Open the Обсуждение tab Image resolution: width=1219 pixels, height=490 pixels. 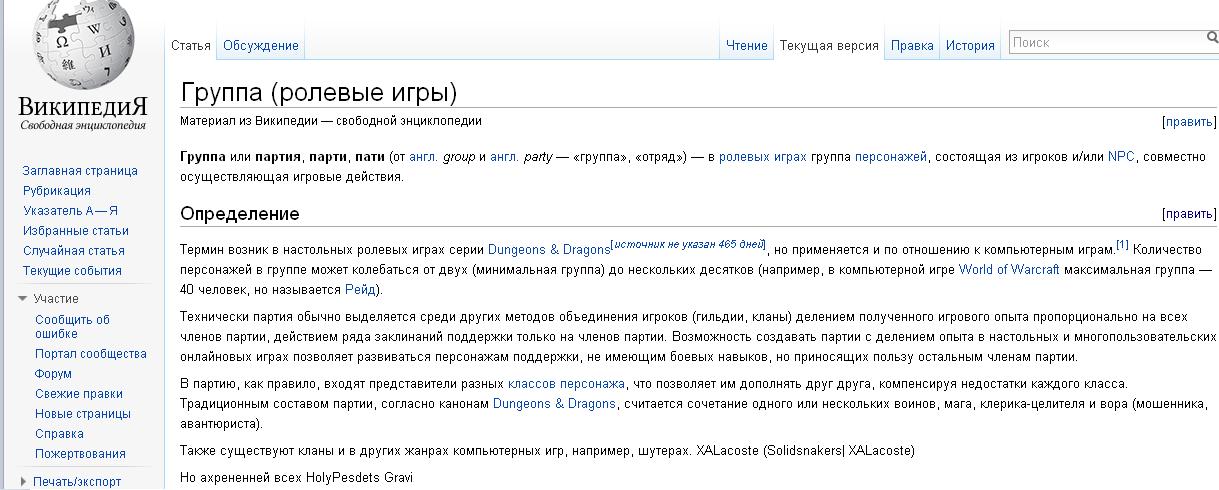(x=260, y=45)
